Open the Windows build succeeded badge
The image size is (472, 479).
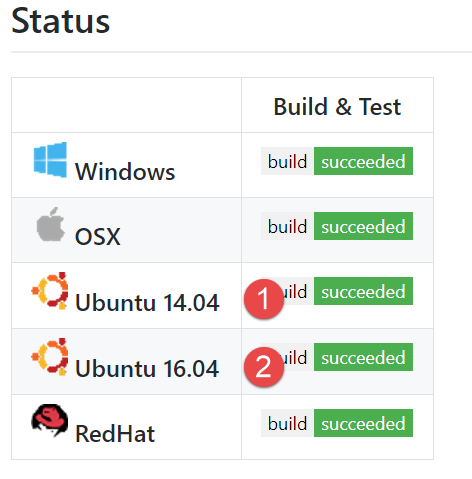tap(337, 161)
